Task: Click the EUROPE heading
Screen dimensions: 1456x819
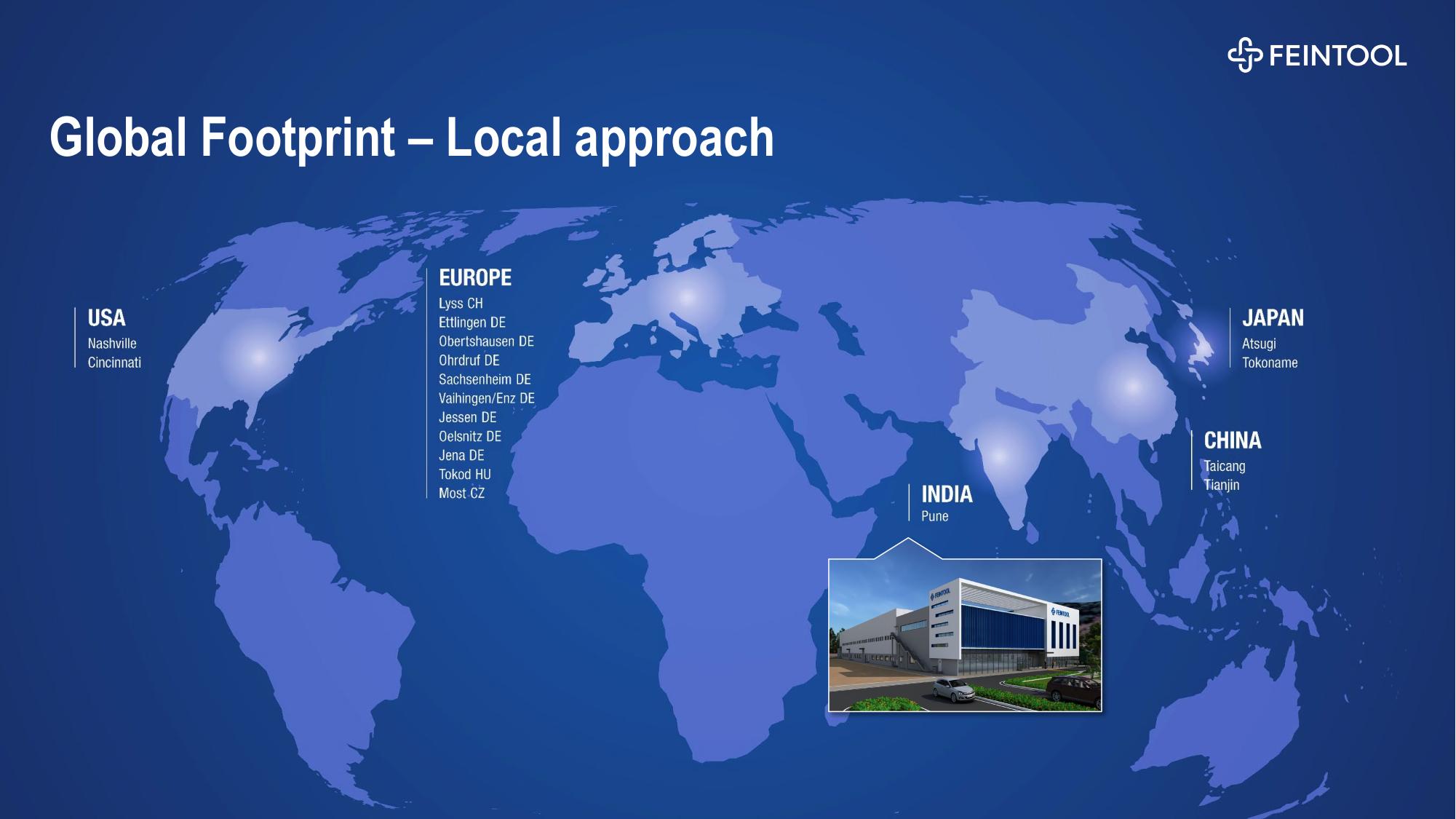Action: coord(475,277)
